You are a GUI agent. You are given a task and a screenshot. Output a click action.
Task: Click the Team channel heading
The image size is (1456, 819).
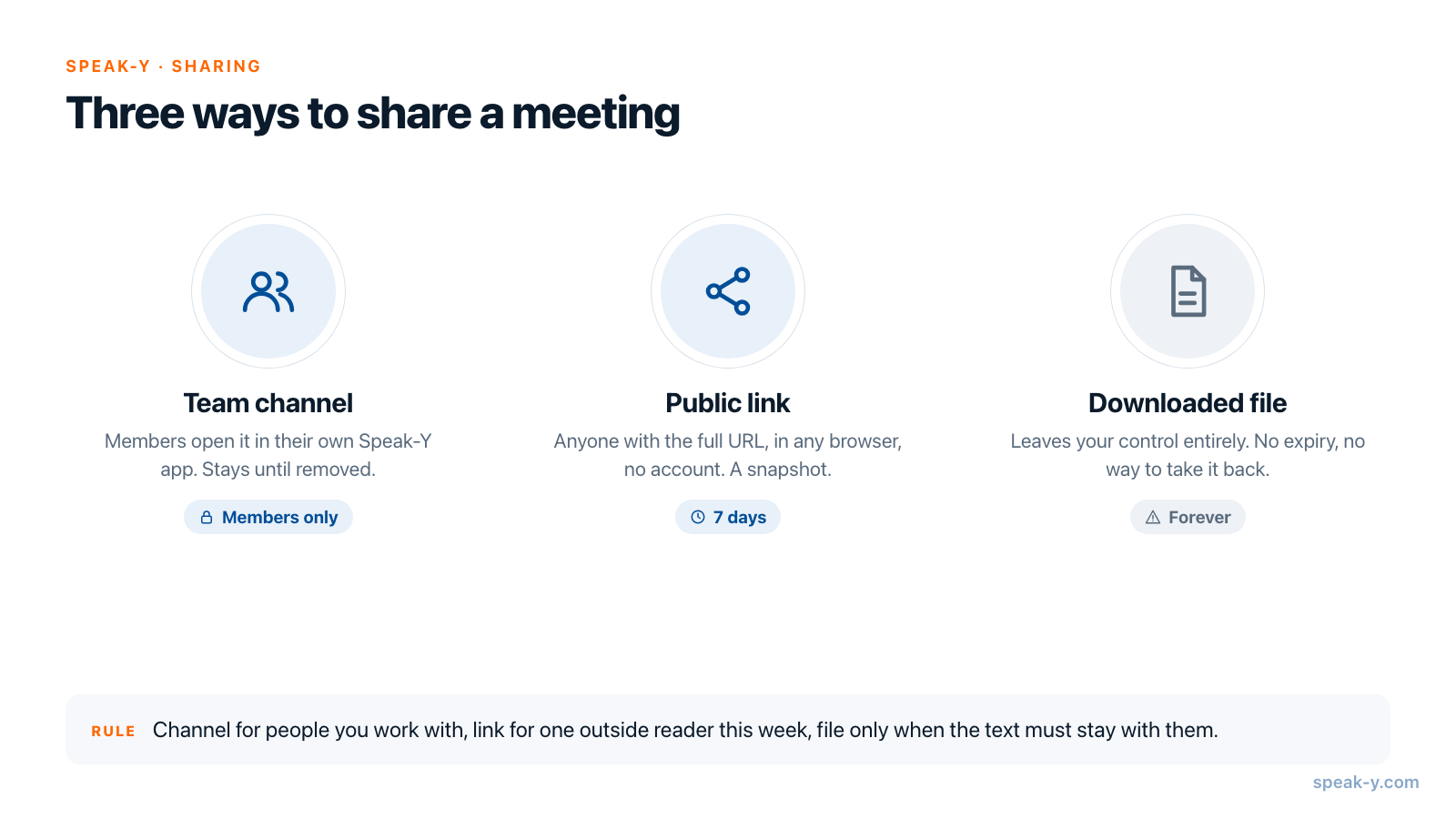click(x=268, y=403)
